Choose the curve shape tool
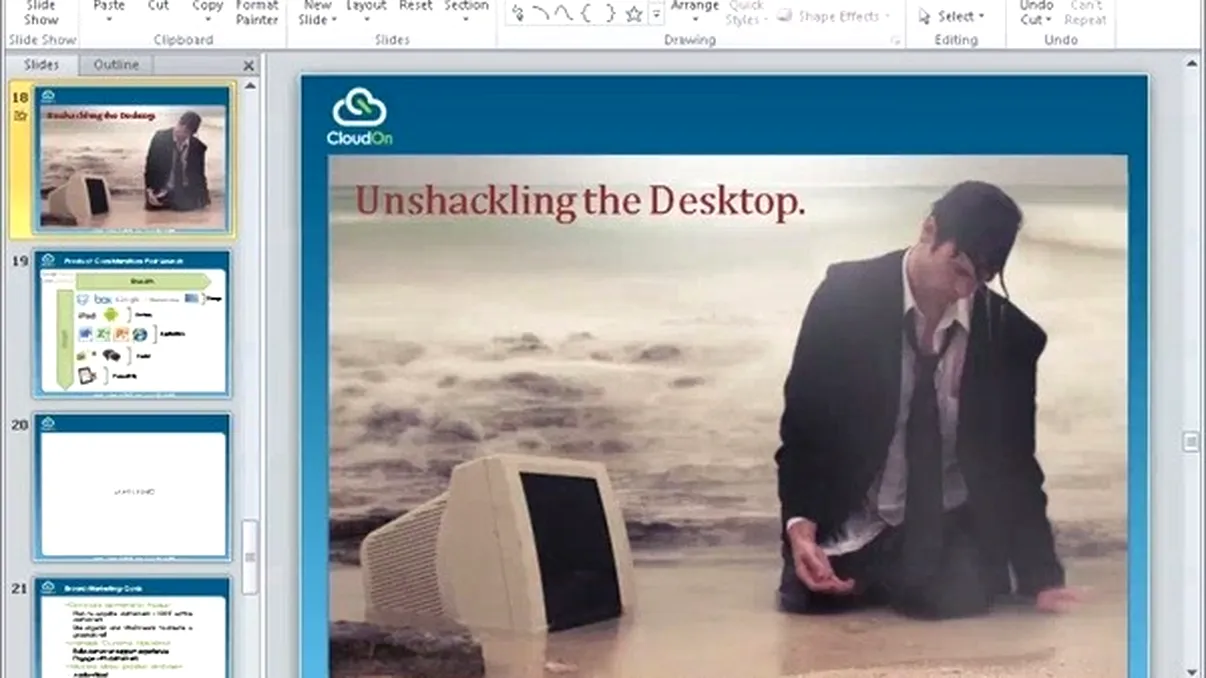The image size is (1206, 678). tap(563, 14)
